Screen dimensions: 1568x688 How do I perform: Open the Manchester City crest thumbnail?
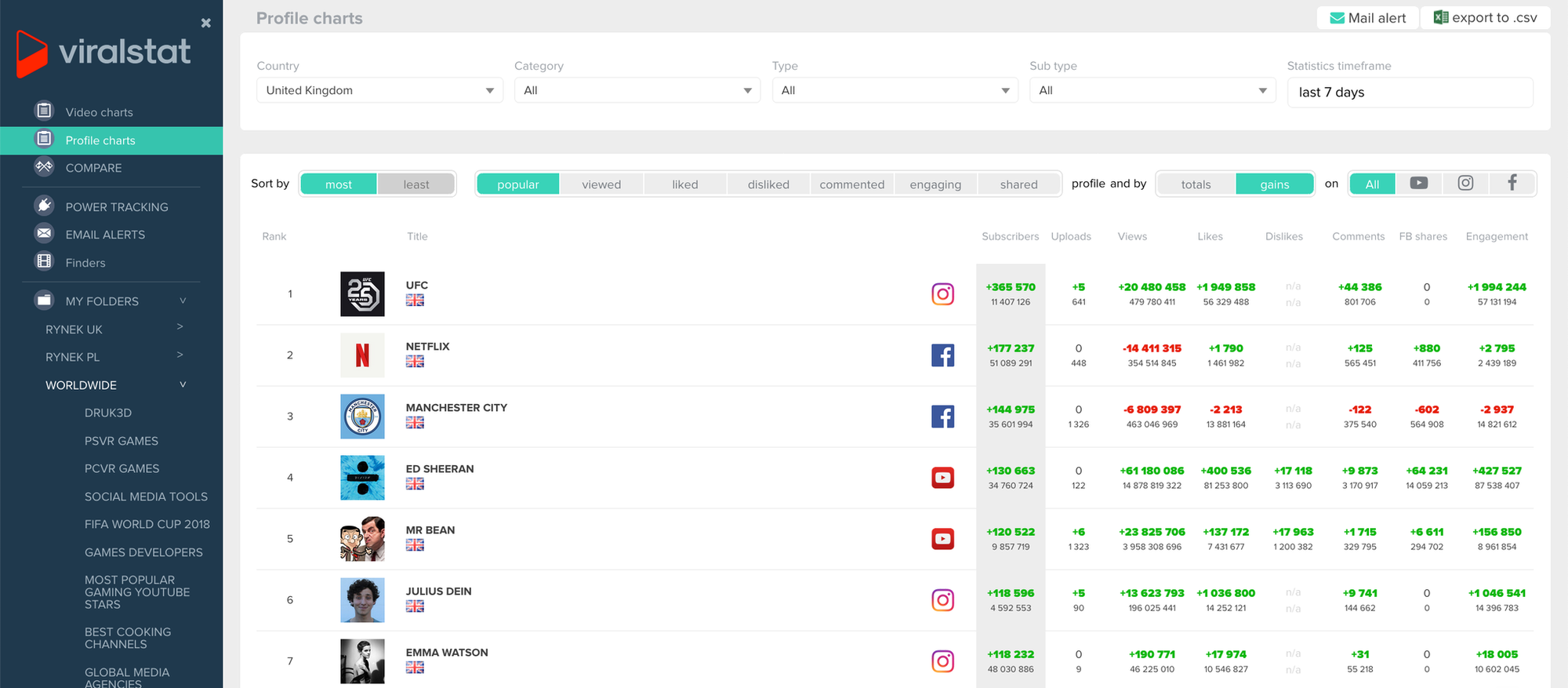tap(362, 417)
